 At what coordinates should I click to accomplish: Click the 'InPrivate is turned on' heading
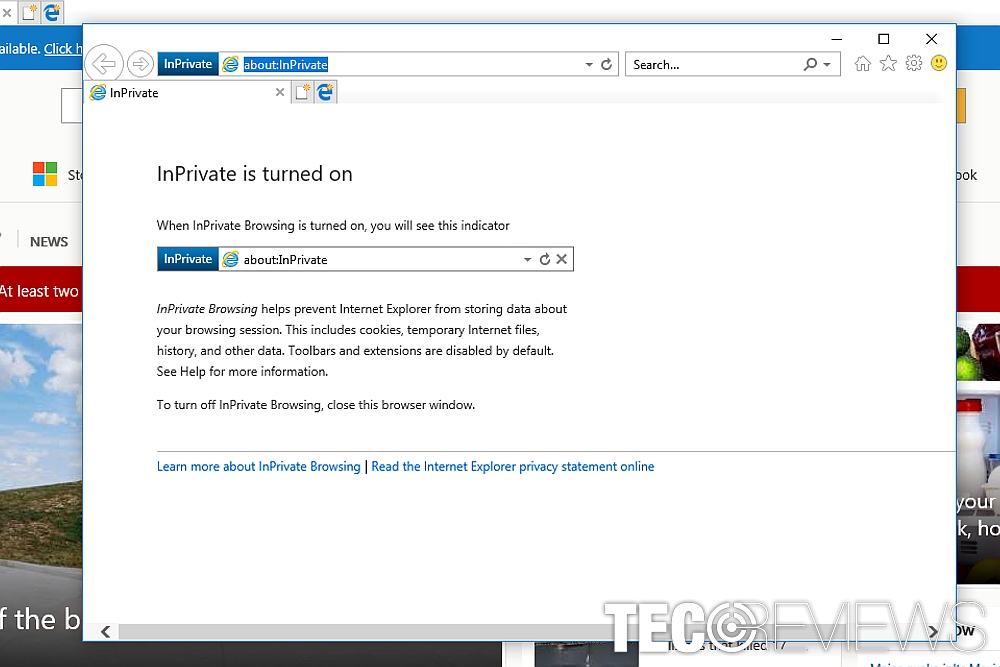coord(254,174)
